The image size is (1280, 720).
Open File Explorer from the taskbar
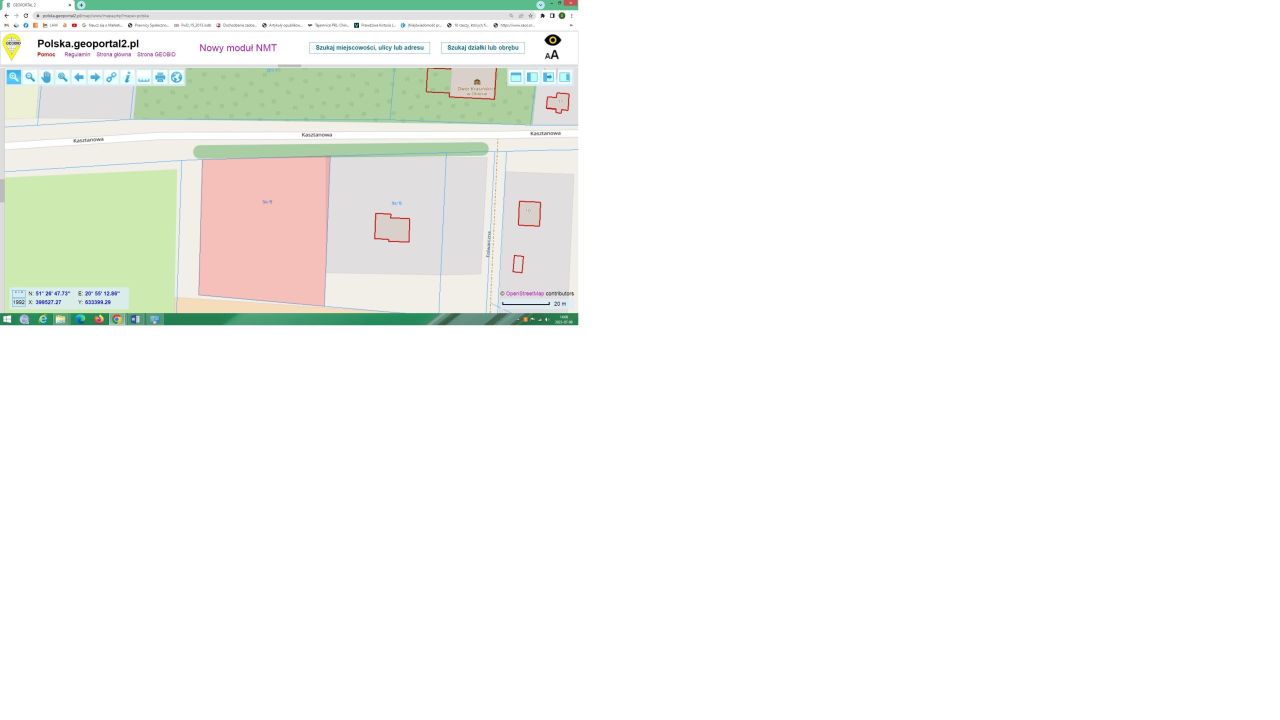coord(61,320)
